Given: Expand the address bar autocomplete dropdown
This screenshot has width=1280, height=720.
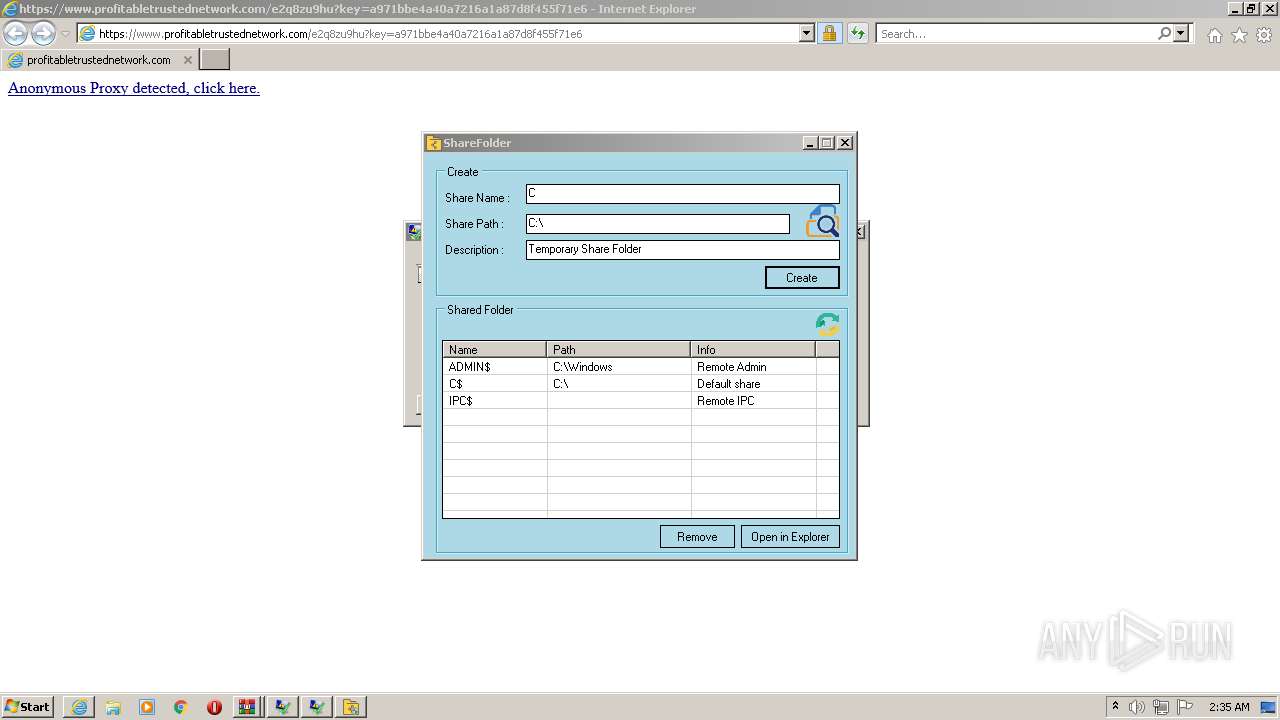Looking at the screenshot, I should 807,33.
